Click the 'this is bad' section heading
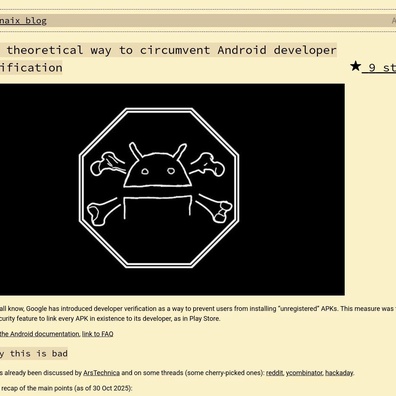396x396 pixels. [x=34, y=353]
